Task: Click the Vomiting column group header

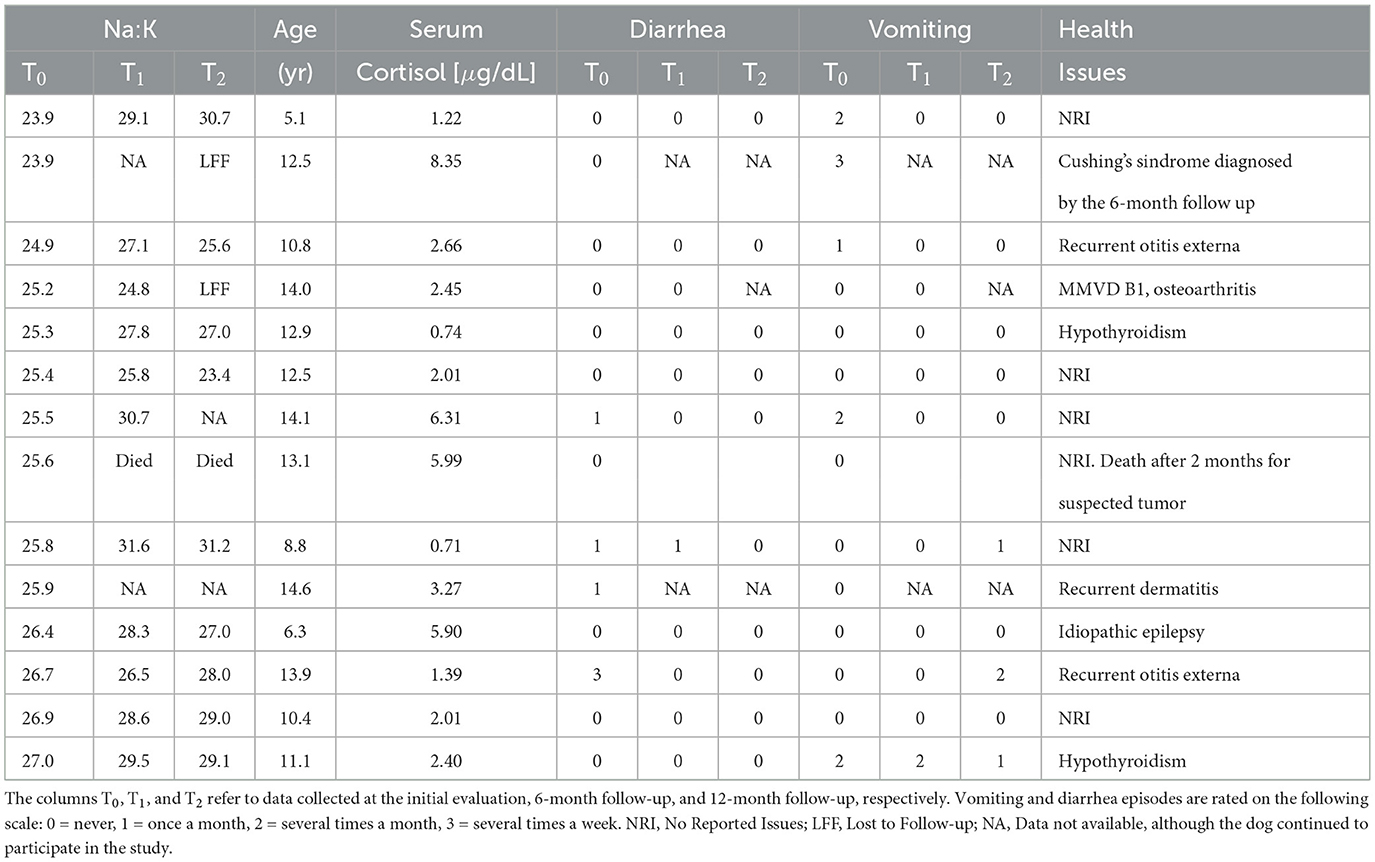Action: tap(919, 30)
